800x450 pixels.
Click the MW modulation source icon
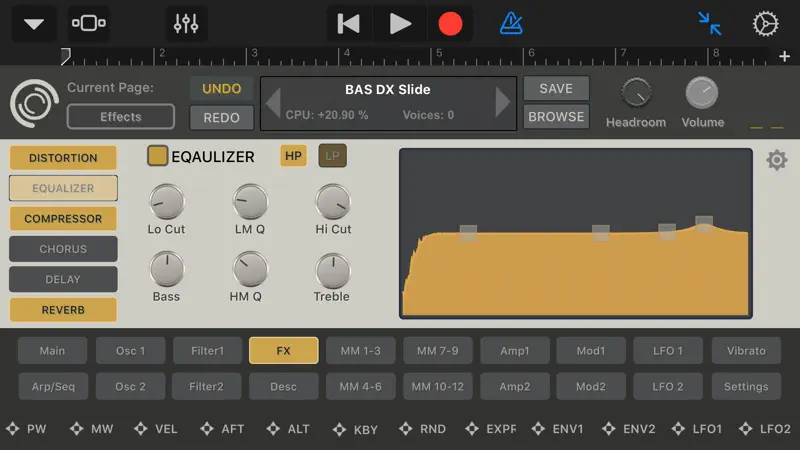[77, 429]
